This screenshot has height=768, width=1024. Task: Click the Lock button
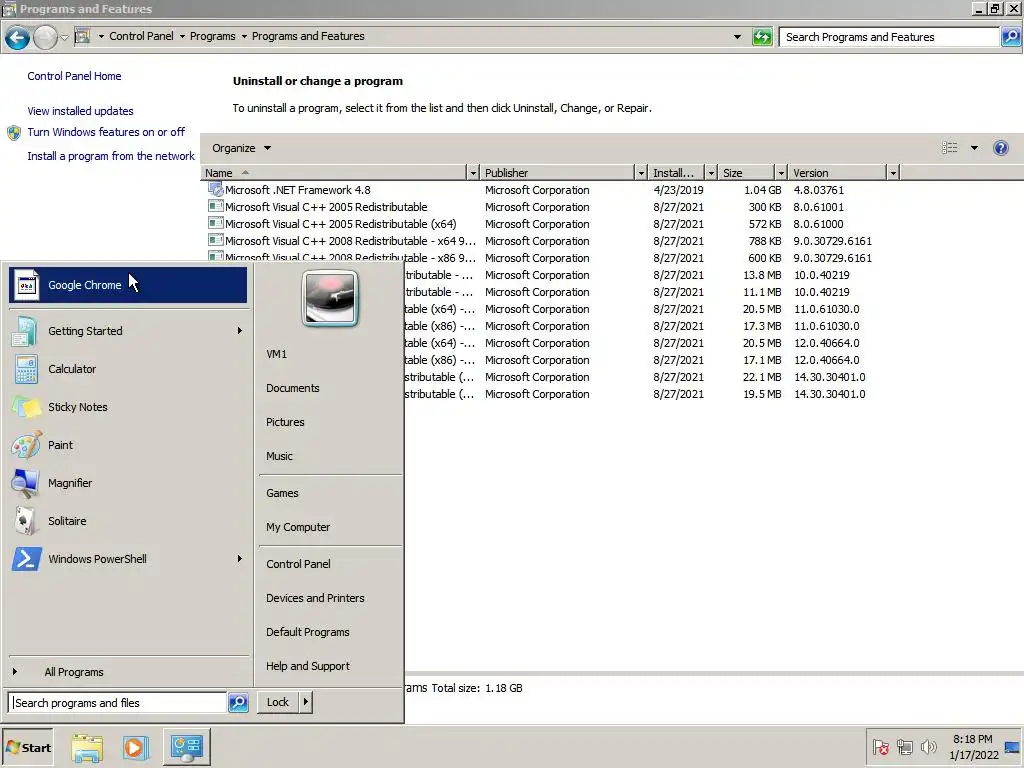pos(278,703)
